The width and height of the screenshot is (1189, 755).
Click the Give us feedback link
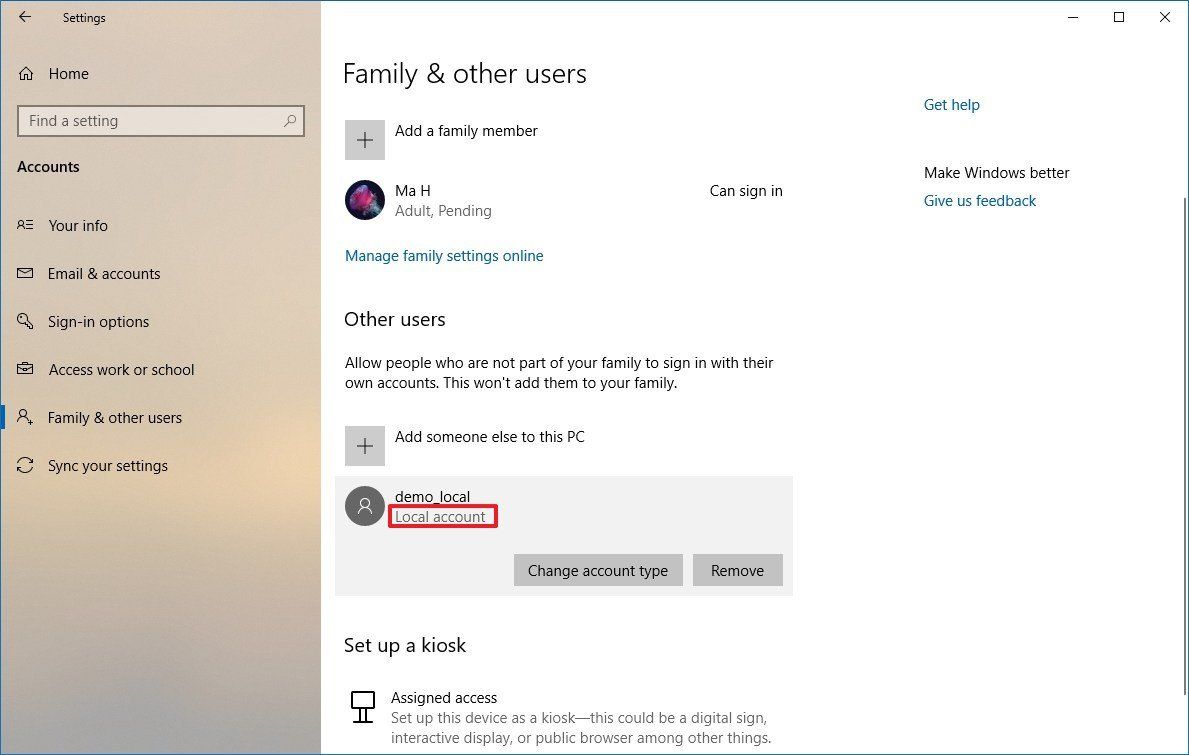980,200
